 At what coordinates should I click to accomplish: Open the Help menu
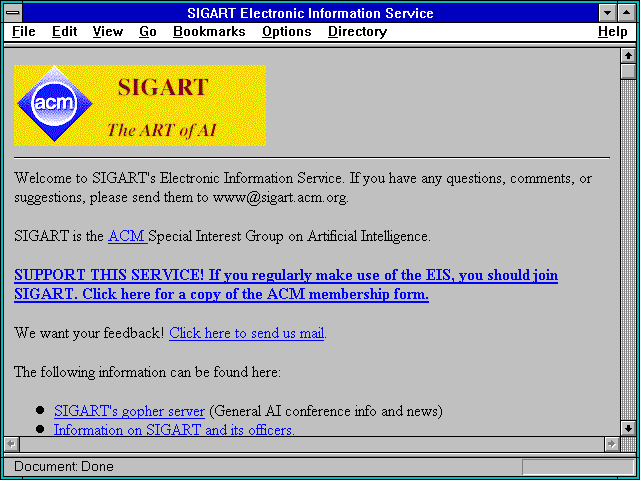point(612,32)
